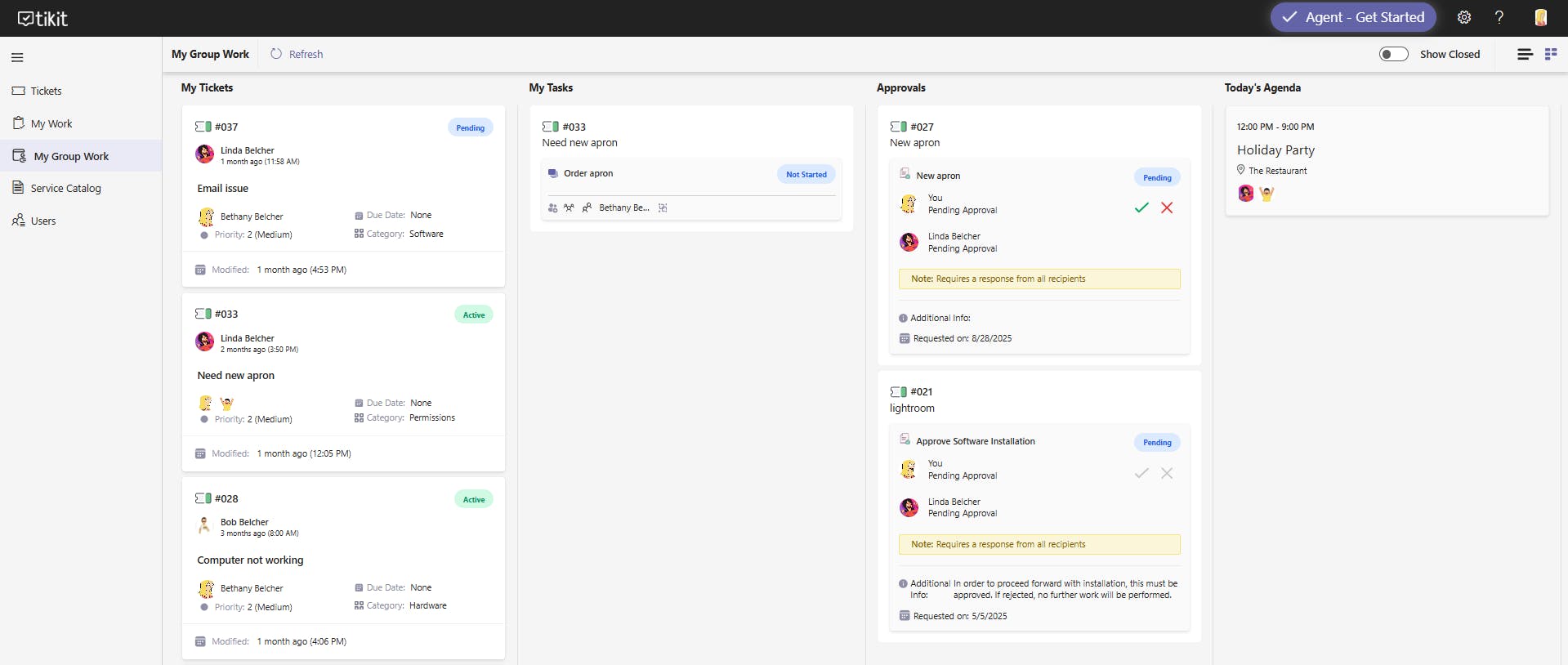Image resolution: width=1568 pixels, height=665 pixels.
Task: Toggle the Show Closed switch
Action: (x=1393, y=54)
